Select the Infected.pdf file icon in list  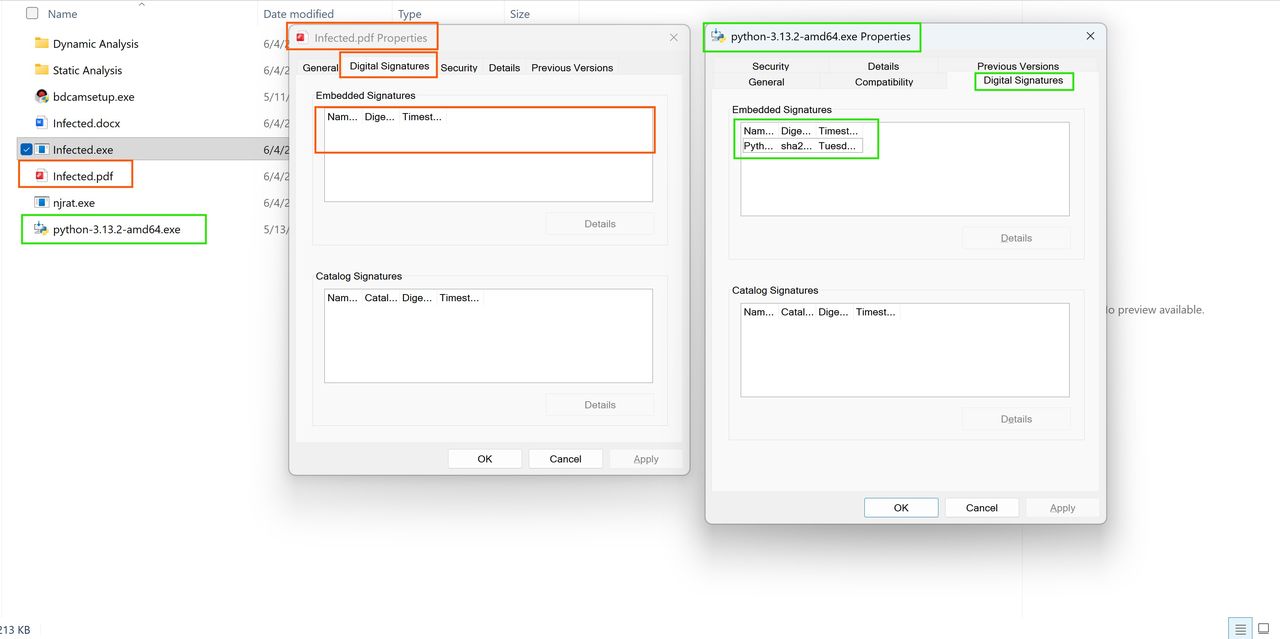[x=41, y=176]
